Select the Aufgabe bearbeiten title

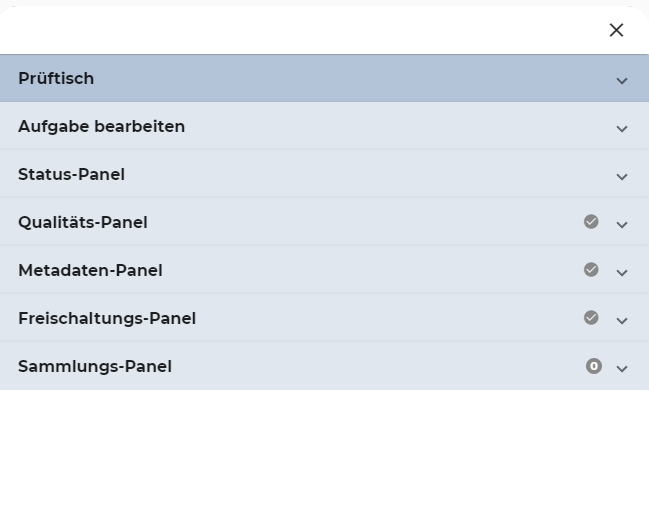click(x=101, y=127)
